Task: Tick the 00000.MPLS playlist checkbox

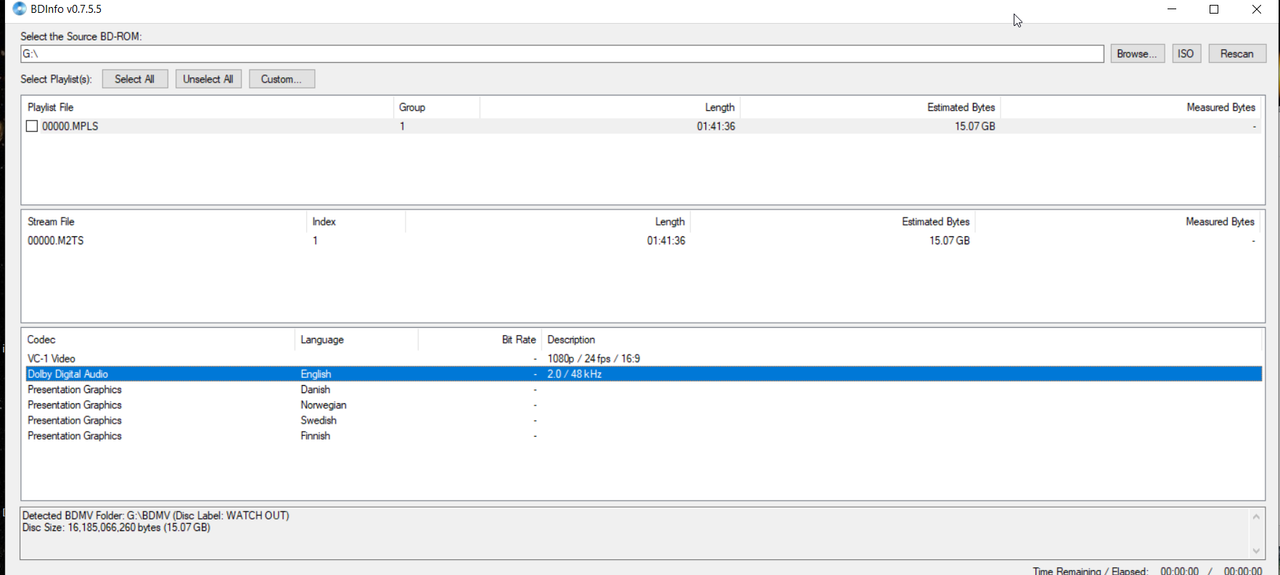Action: [32, 126]
